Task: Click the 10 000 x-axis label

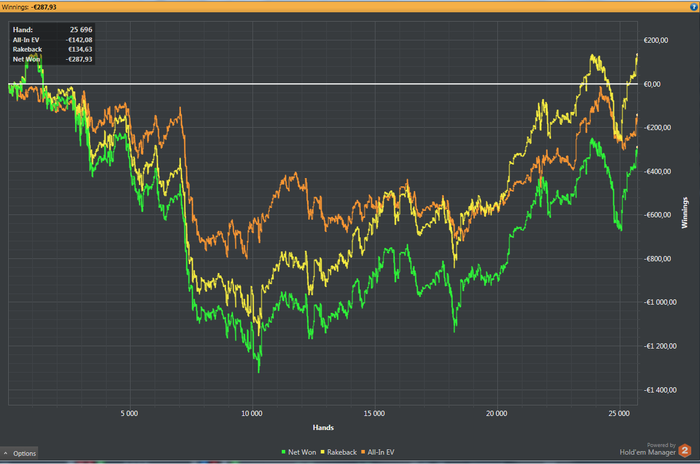Action: click(252, 414)
